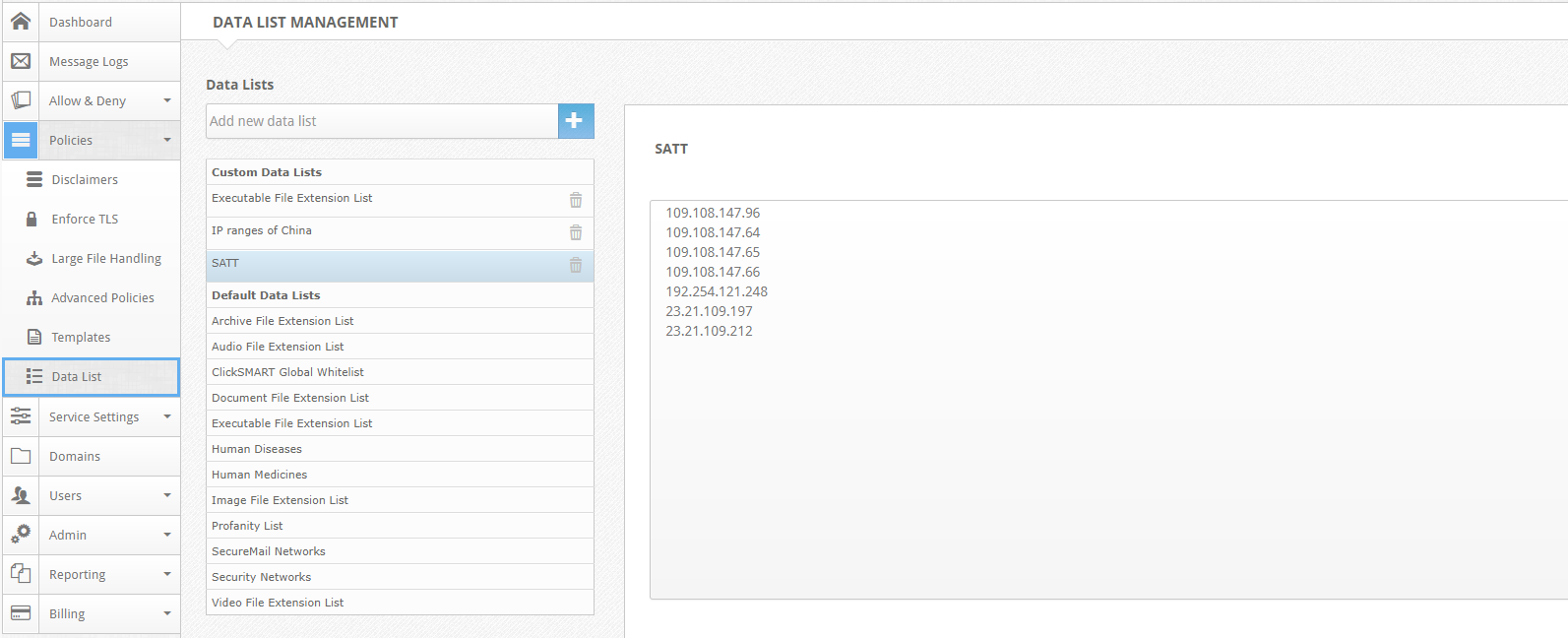1568x638 pixels.
Task: Click the blue plus add button
Action: [576, 121]
